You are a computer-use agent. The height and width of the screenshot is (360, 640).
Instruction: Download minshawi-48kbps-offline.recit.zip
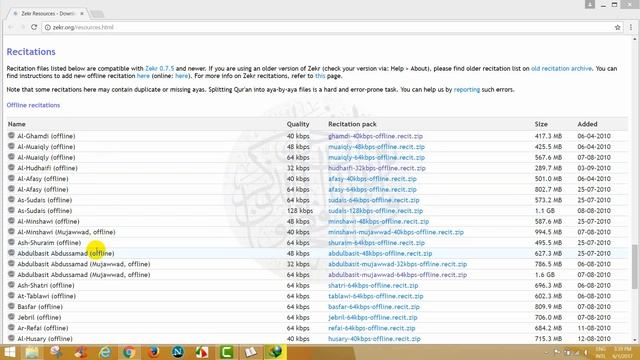378,221
